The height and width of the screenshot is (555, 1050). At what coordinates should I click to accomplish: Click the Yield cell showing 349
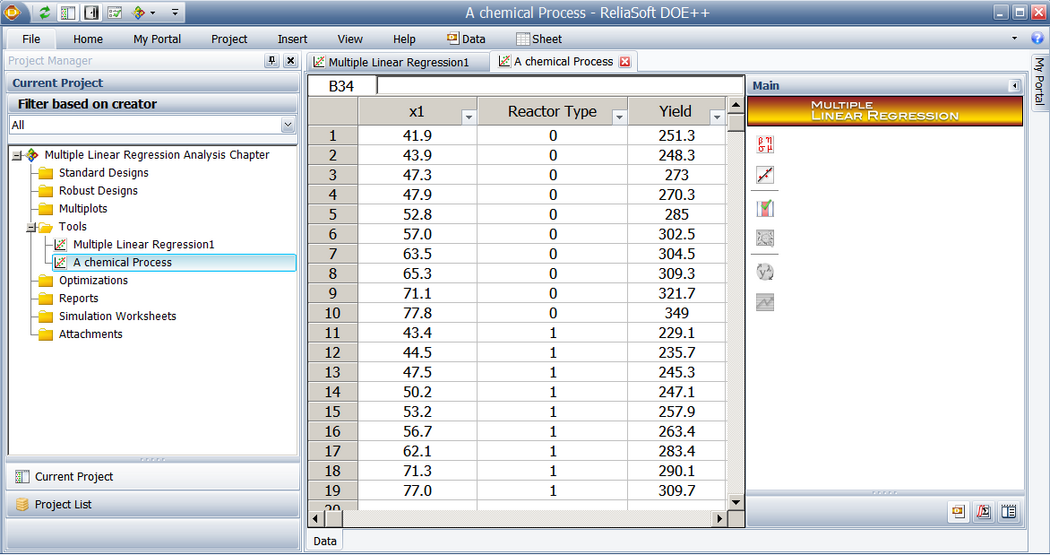(676, 313)
